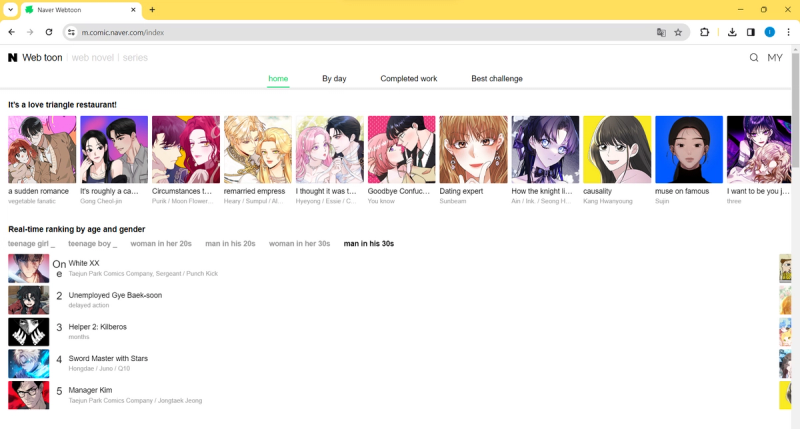Viewport: 800px width, 429px height.
Task: Click 'Dating expert' title text
Action: pos(461,191)
